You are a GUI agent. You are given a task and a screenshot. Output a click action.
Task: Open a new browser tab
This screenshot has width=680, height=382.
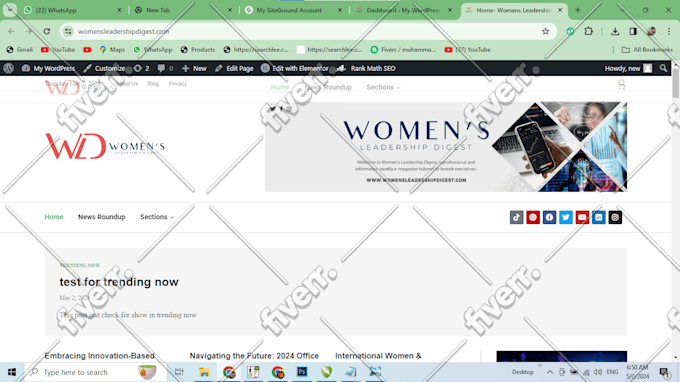click(x=578, y=10)
